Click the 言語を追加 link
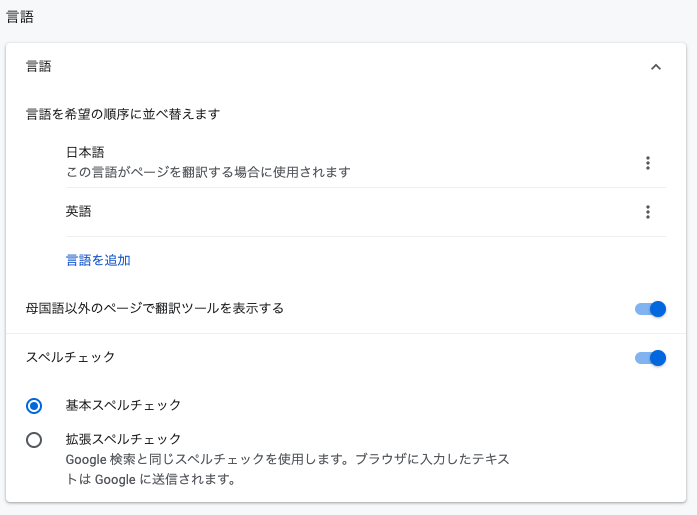Image resolution: width=697 pixels, height=515 pixels. point(98,260)
